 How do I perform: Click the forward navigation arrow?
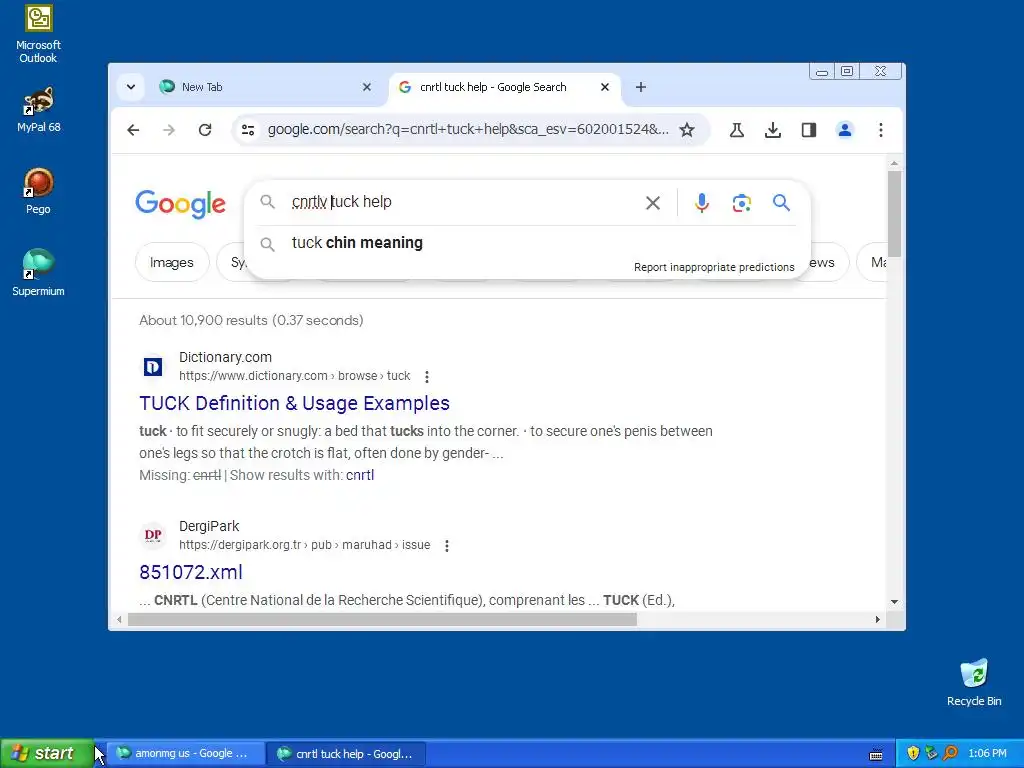pos(169,130)
